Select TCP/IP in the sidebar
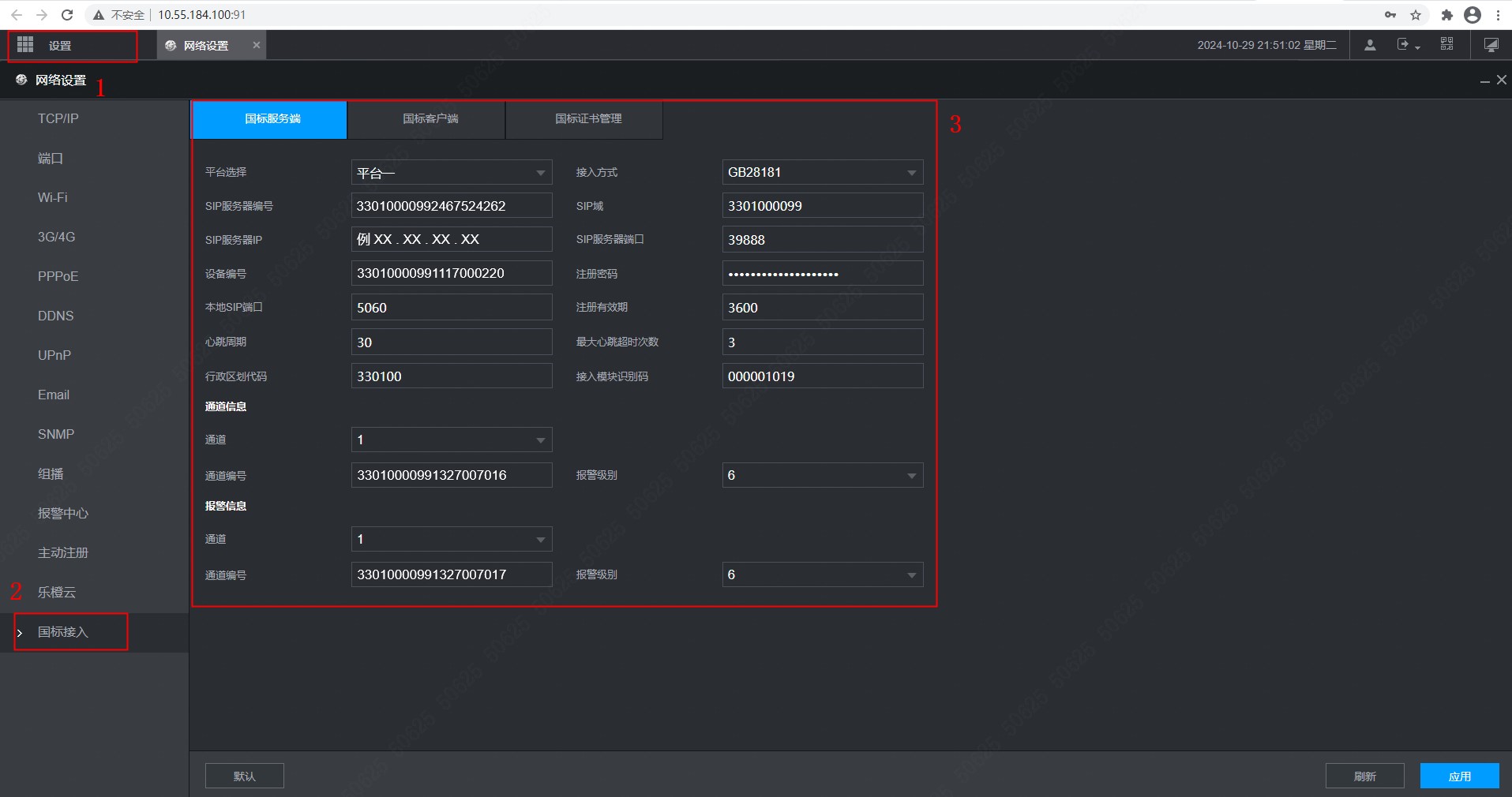 point(58,118)
